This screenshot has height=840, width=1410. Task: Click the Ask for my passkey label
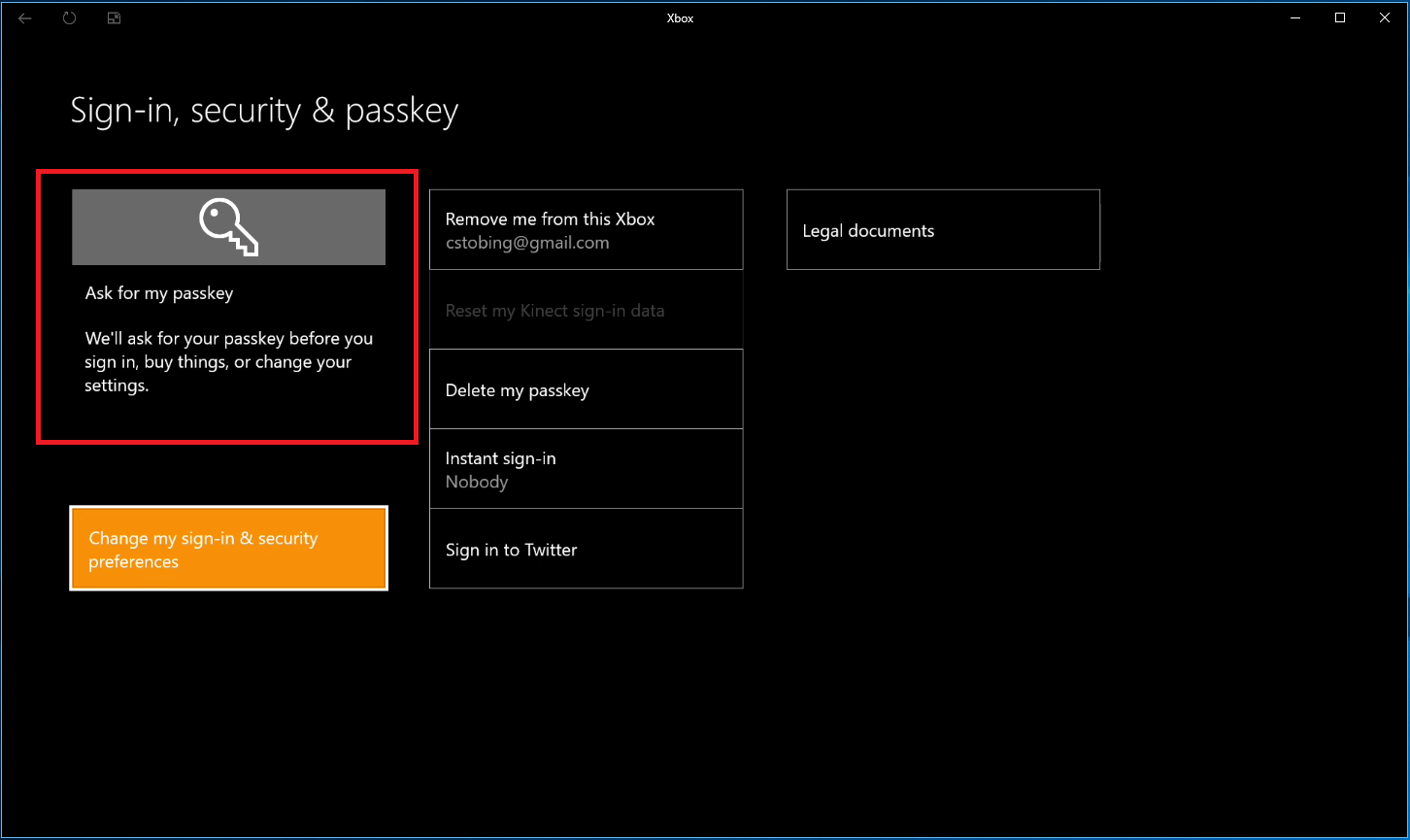pyautogui.click(x=159, y=293)
